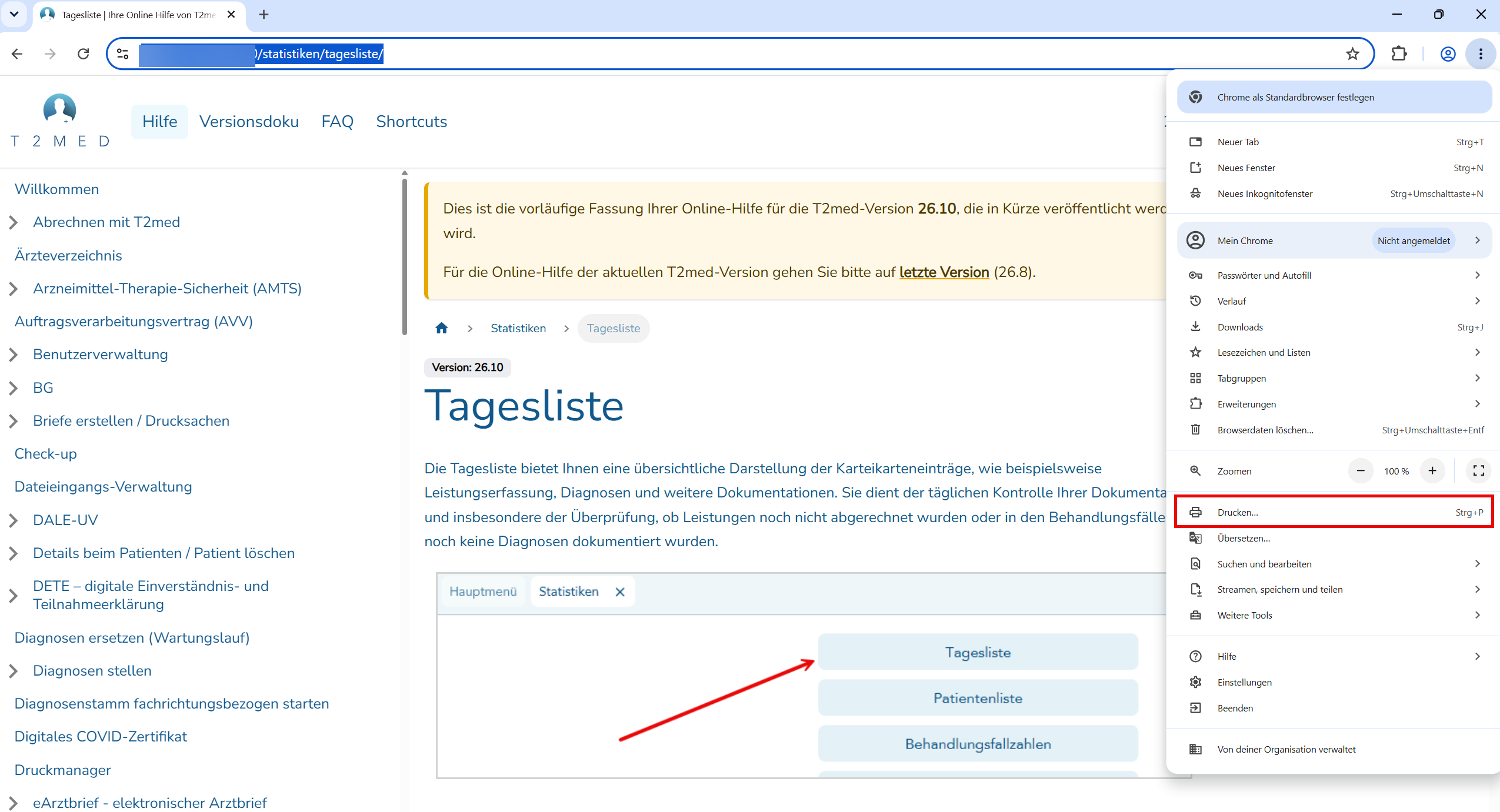Open Einstellungen in the Chrome menu

[1334, 682]
